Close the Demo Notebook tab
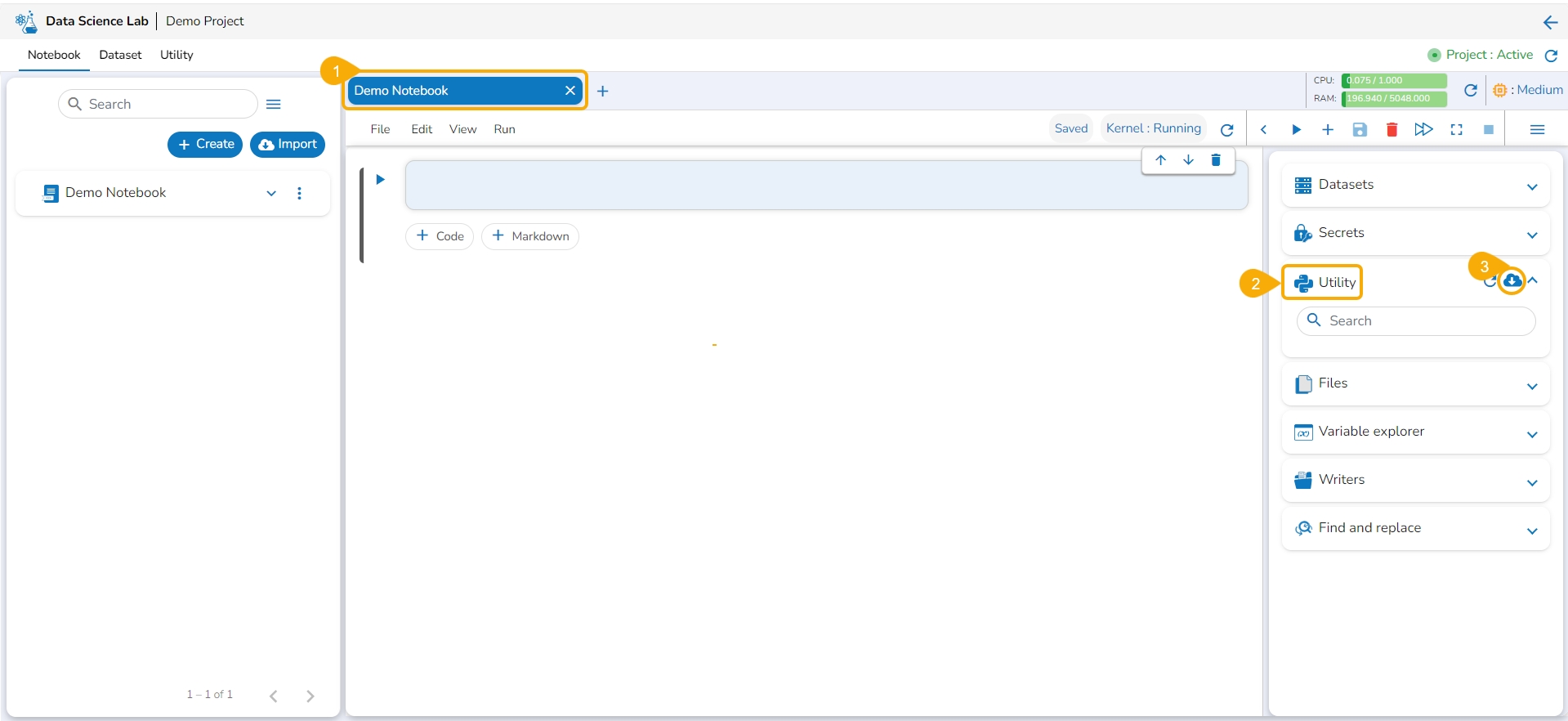The width and height of the screenshot is (1568, 721). [570, 91]
